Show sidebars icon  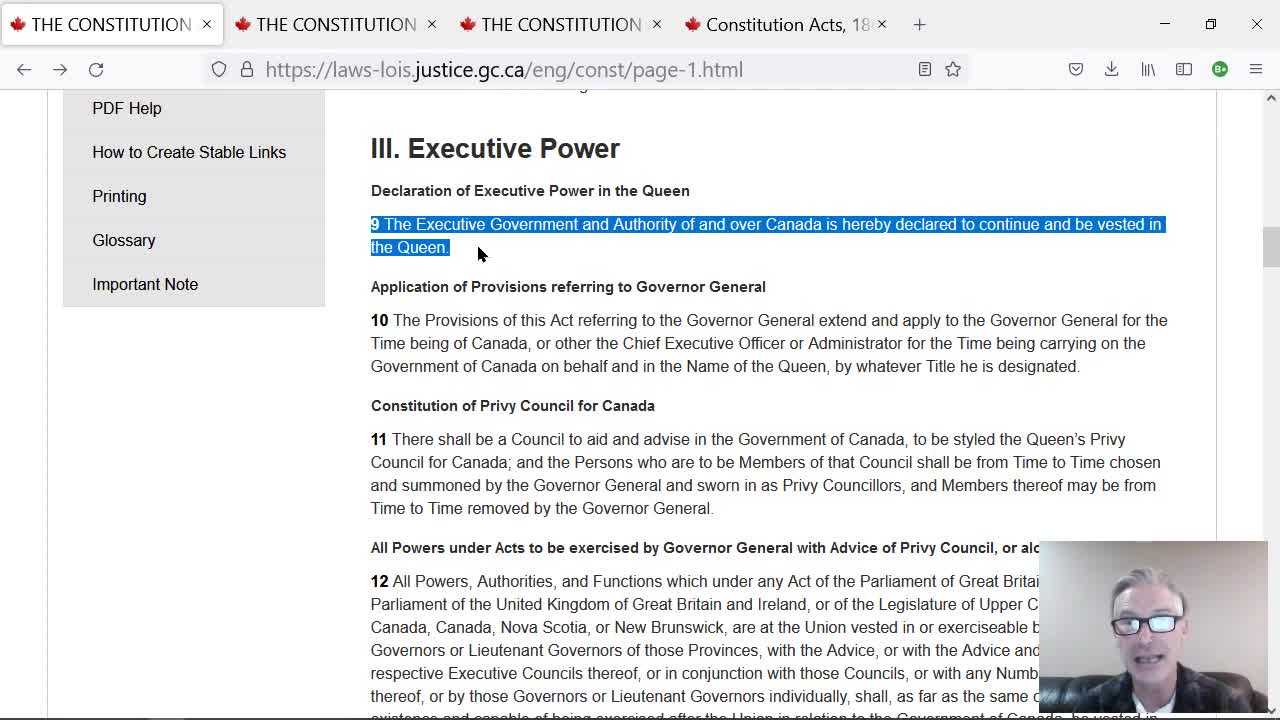point(1184,69)
